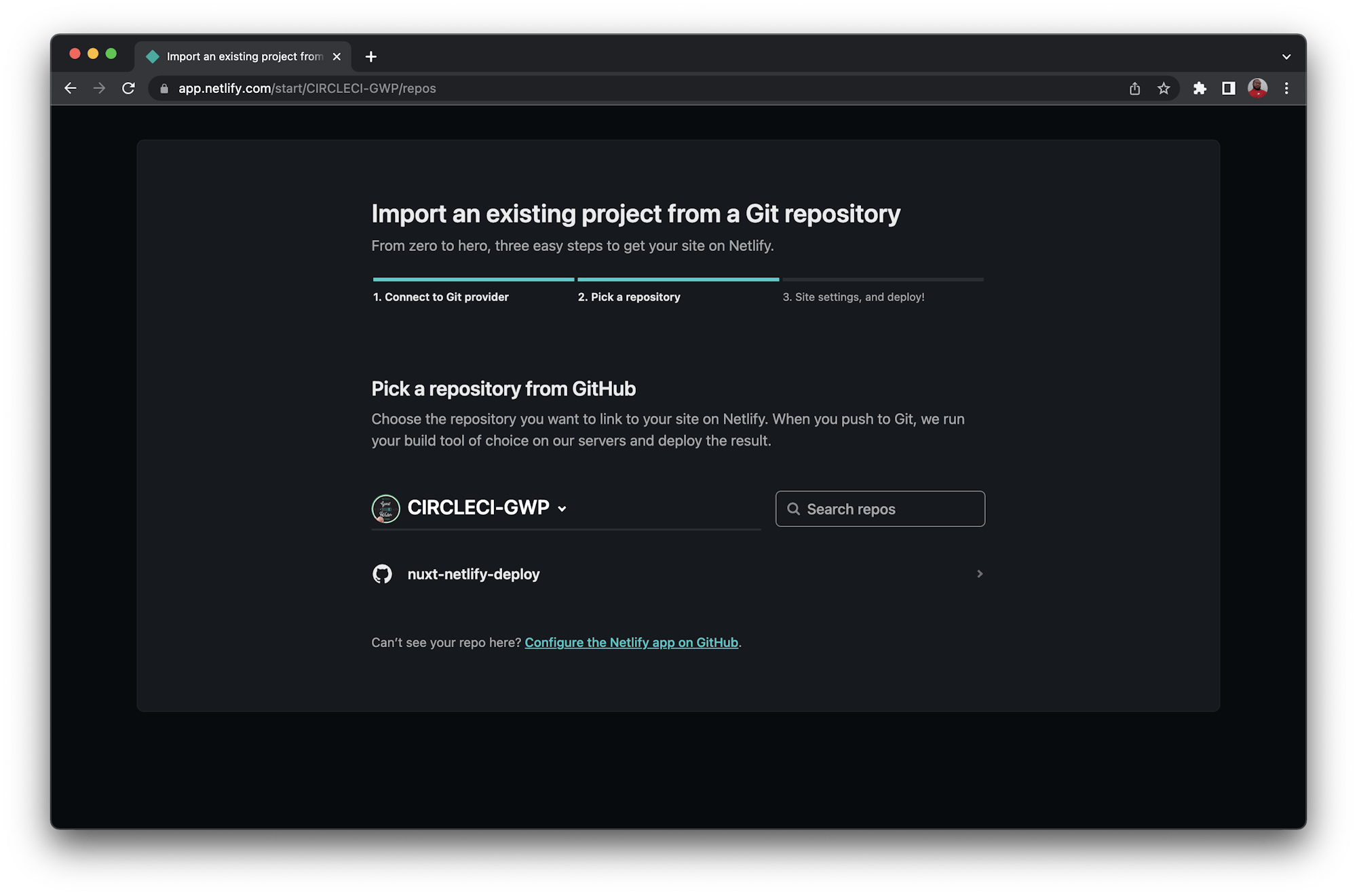Click the padlock icon in the address bar
The image size is (1357, 896).
click(163, 88)
